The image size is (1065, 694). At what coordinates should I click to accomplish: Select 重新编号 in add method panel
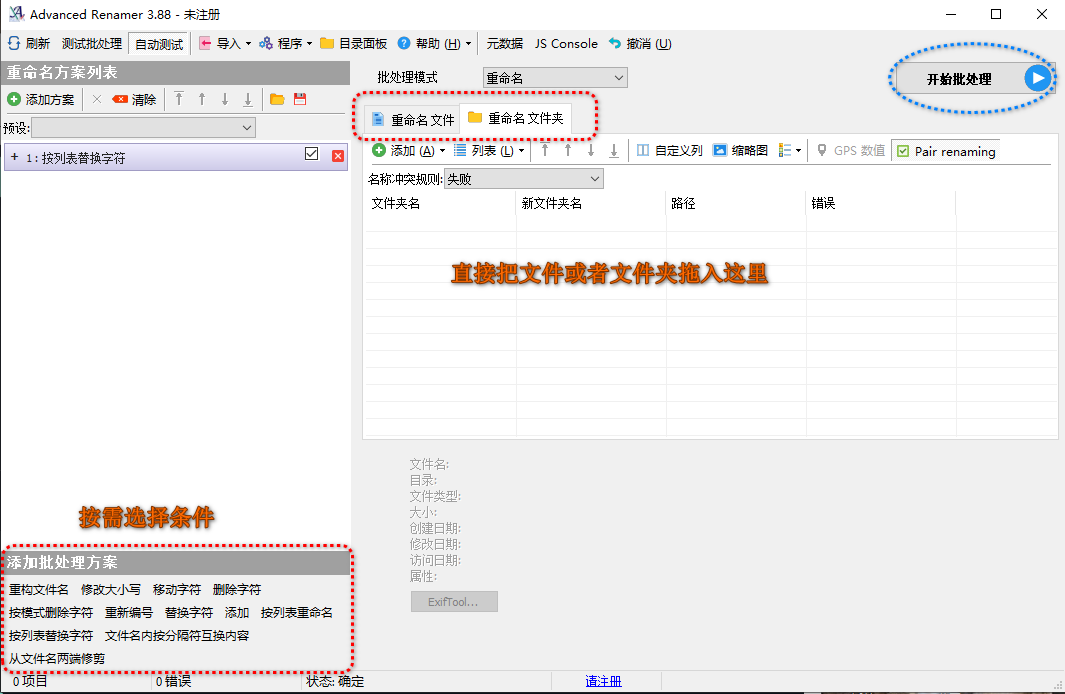[129, 612]
